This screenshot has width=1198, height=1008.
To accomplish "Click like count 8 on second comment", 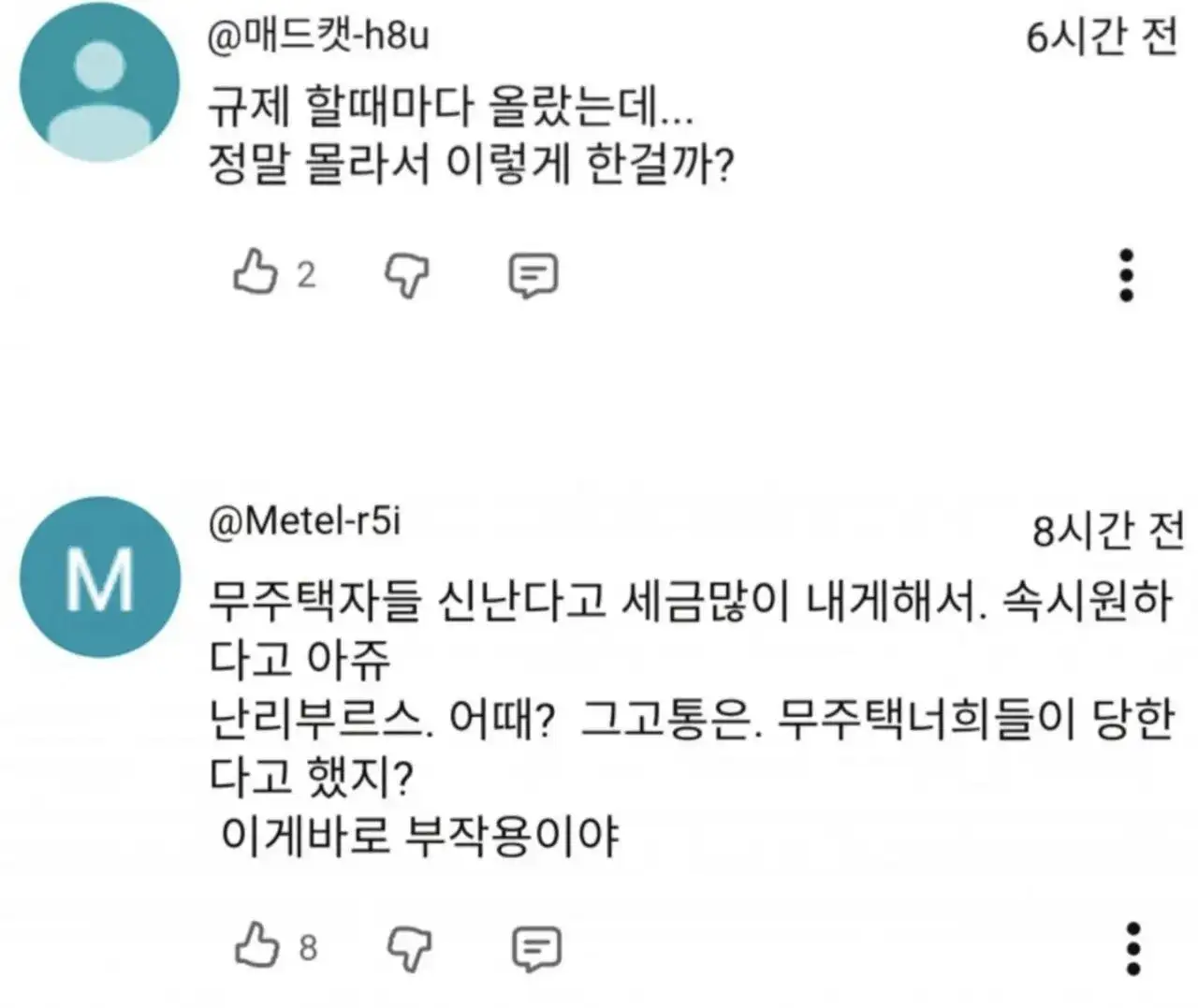I will 309,948.
